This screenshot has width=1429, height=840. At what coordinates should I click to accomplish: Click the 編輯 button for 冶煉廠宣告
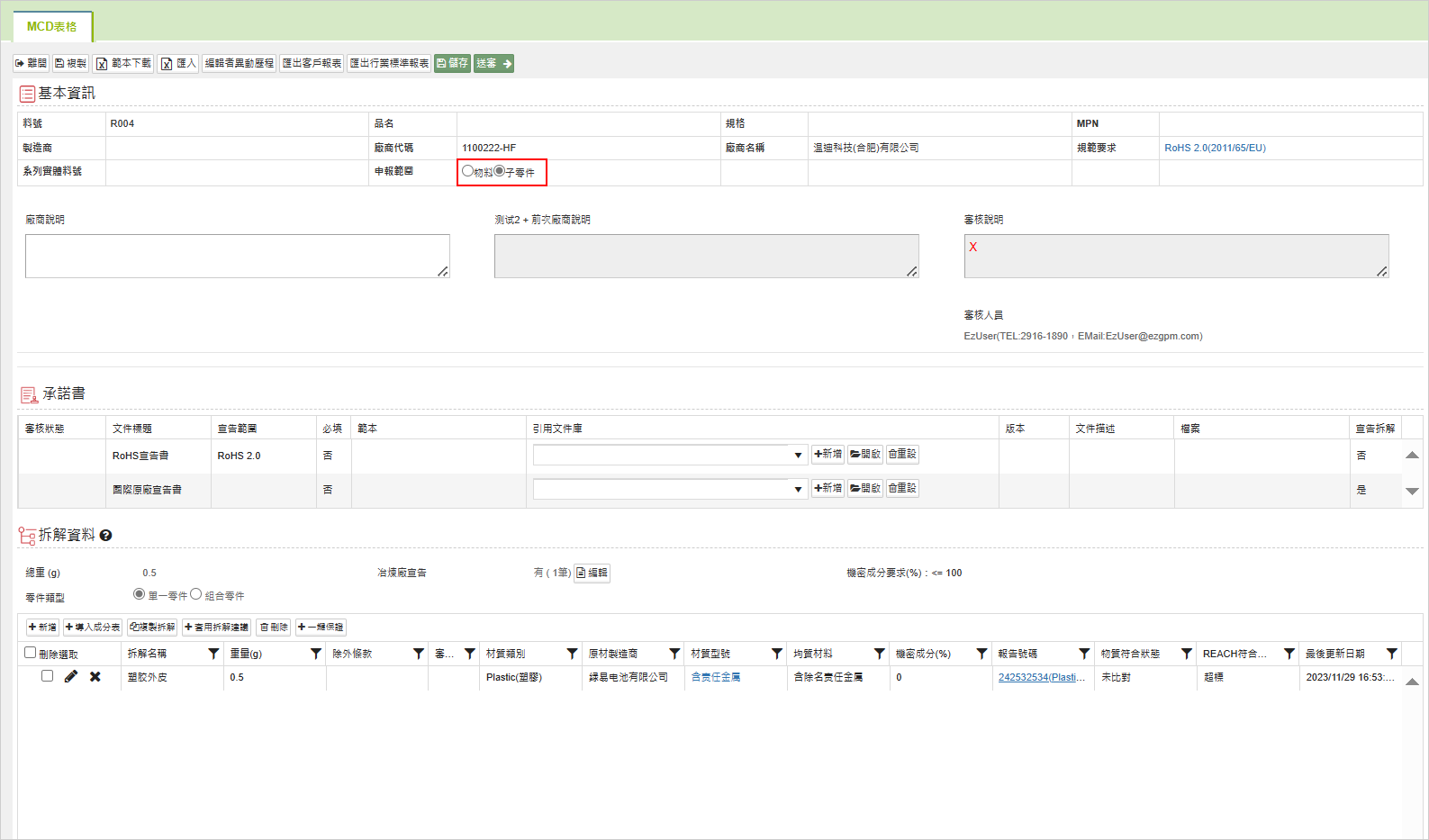click(x=592, y=573)
